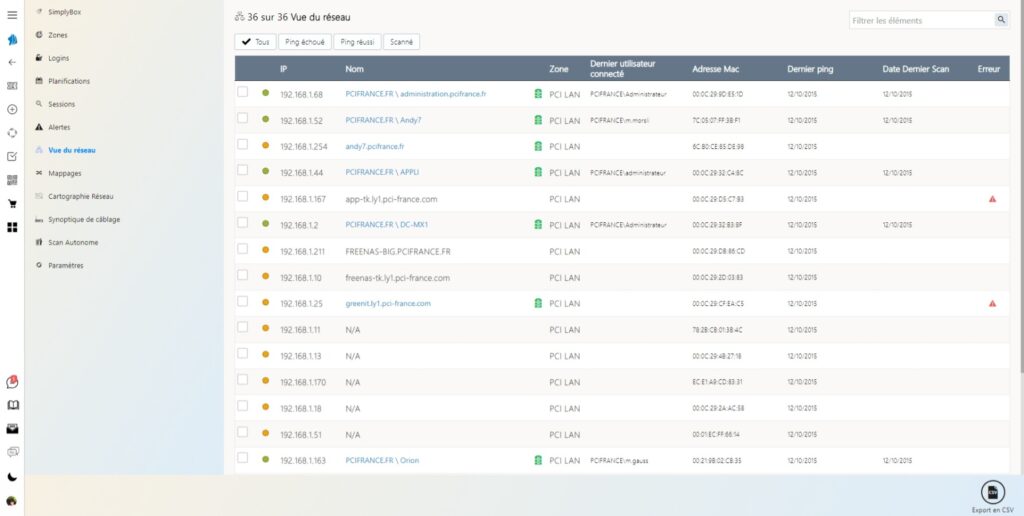Click the shopping cart icon
Screen dimensions: 1024x516
[12, 204]
